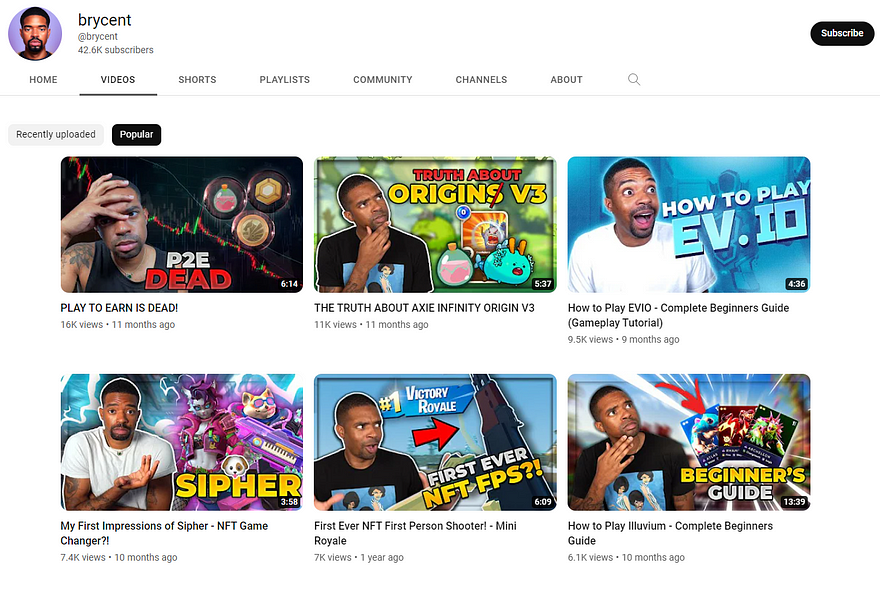This screenshot has height=591, width=880.
Task: Open THE TRUTH ABOUT AXIE INFINITY ORIGIN V3 title
Action: click(424, 308)
